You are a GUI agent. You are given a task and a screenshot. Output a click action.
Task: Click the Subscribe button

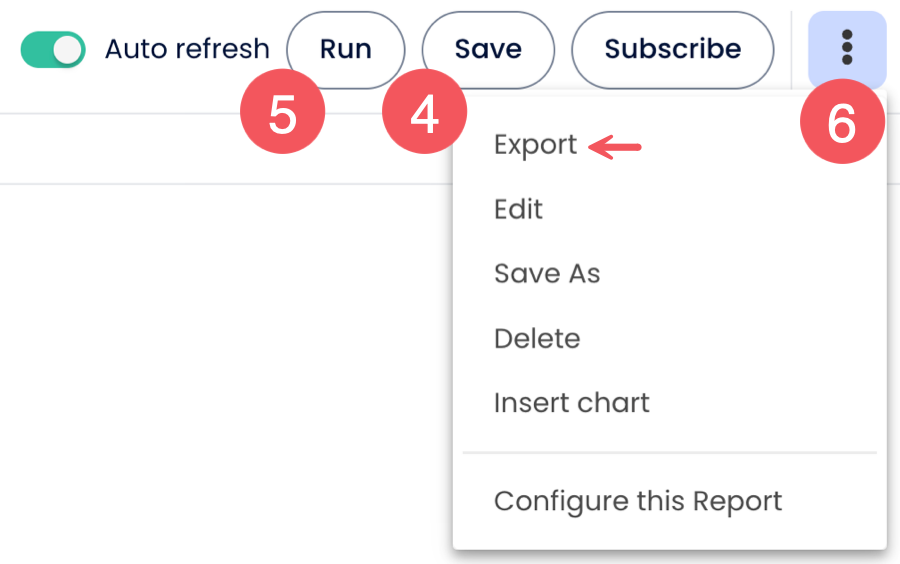[672, 49]
